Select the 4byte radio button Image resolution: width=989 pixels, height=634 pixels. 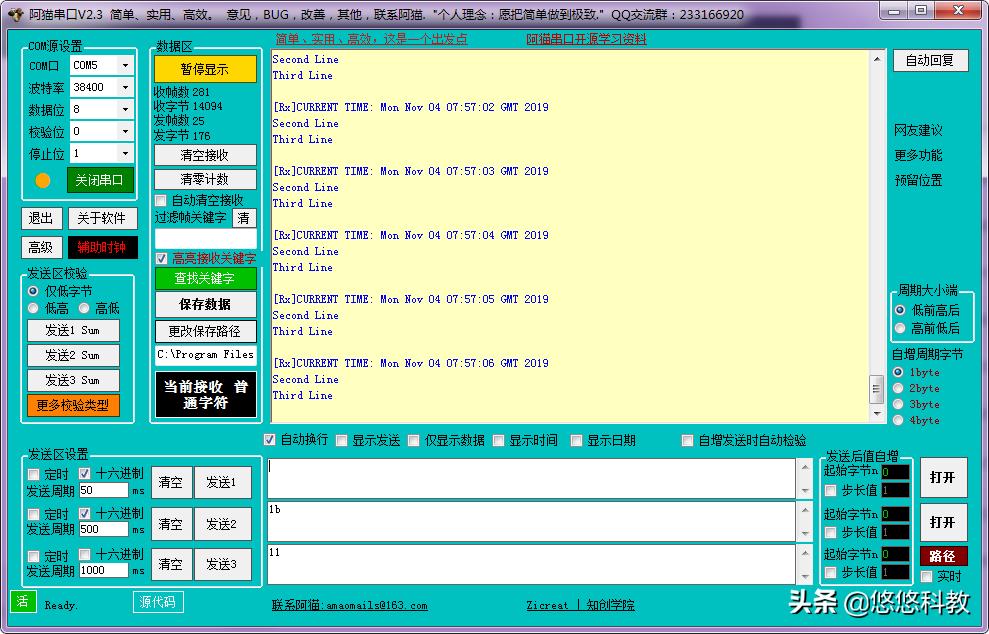point(898,420)
